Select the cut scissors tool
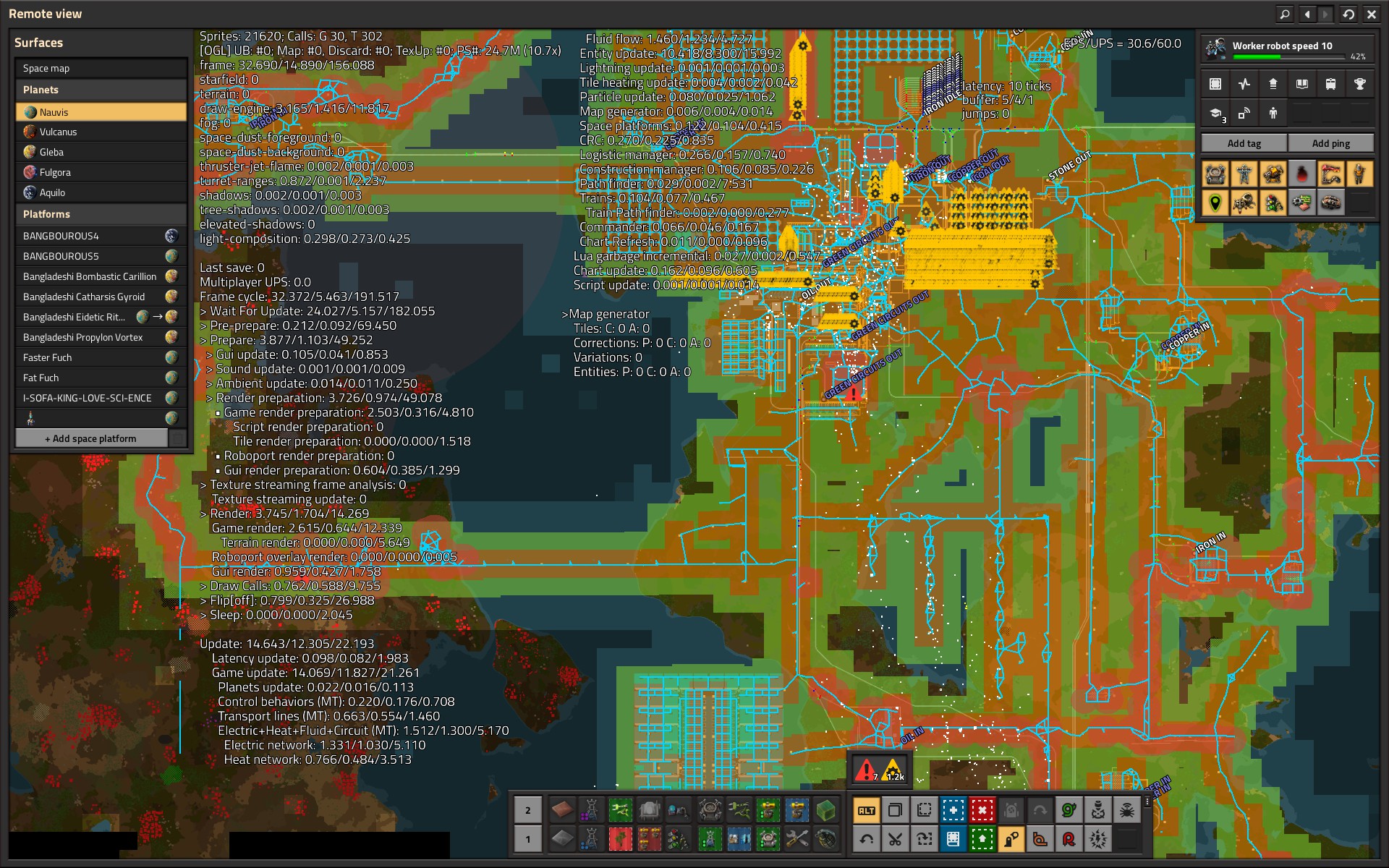The width and height of the screenshot is (1389, 868). (896, 840)
